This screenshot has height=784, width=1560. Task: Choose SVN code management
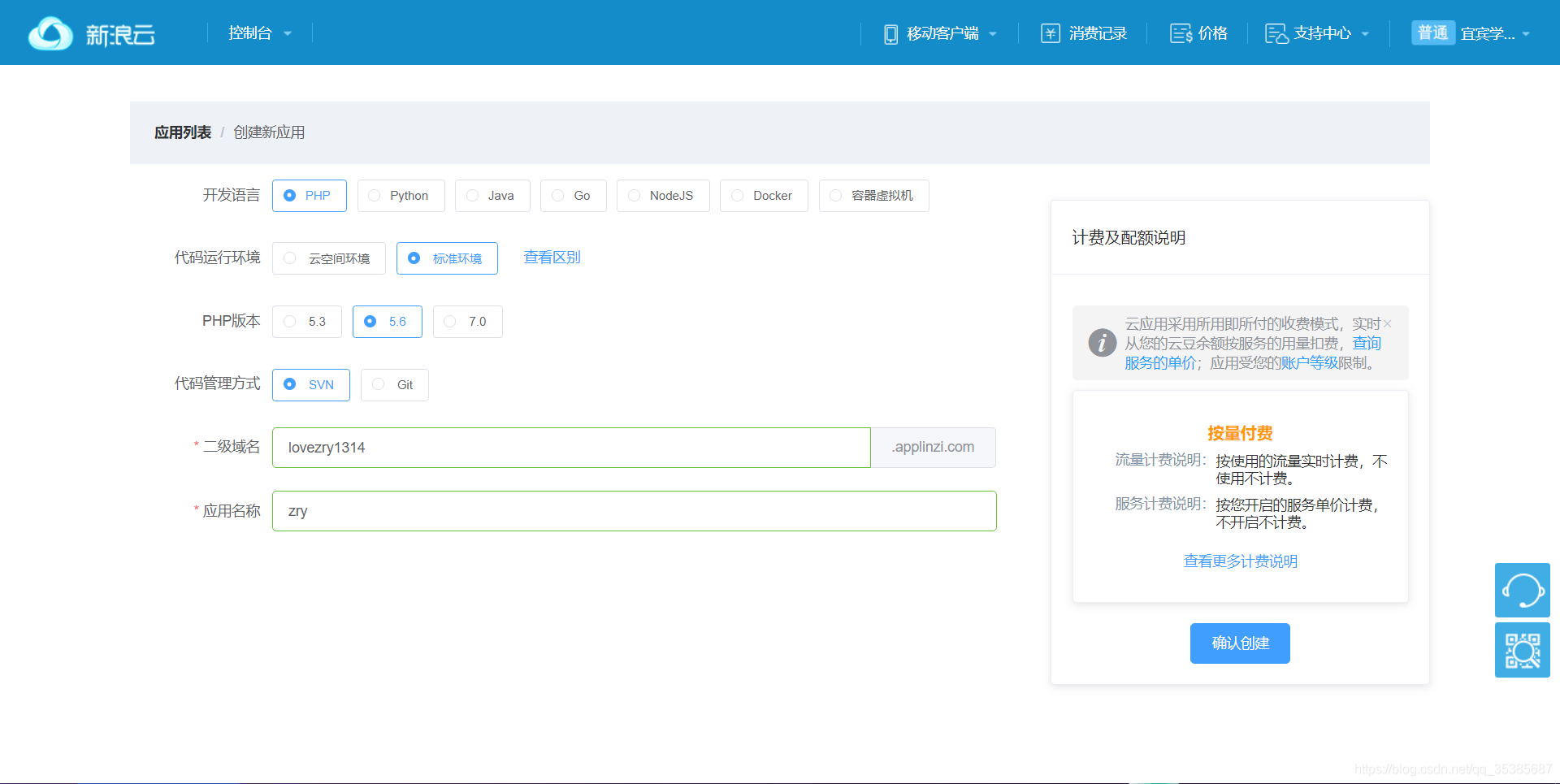tap(311, 385)
